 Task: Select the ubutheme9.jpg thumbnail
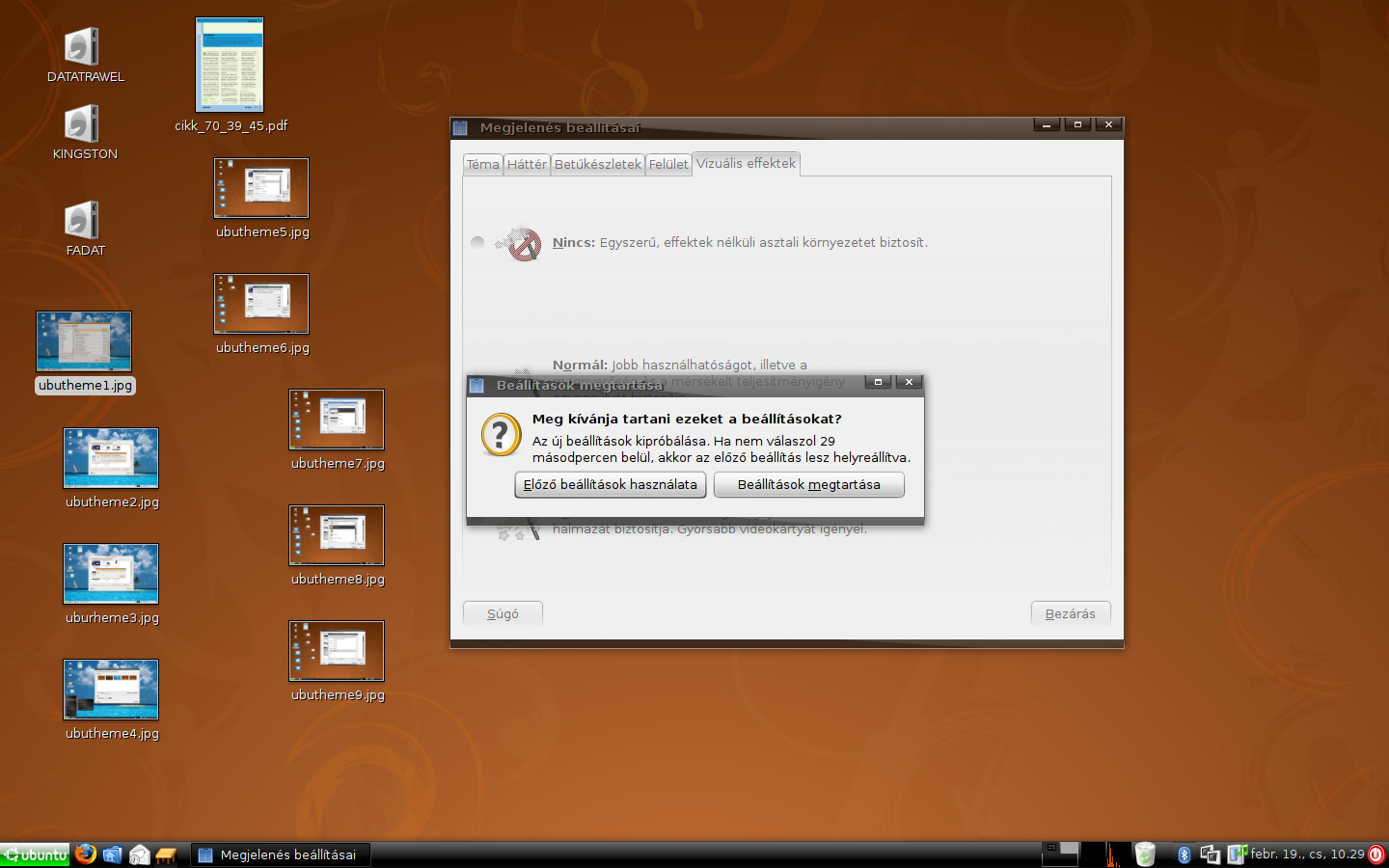pyautogui.click(x=337, y=651)
